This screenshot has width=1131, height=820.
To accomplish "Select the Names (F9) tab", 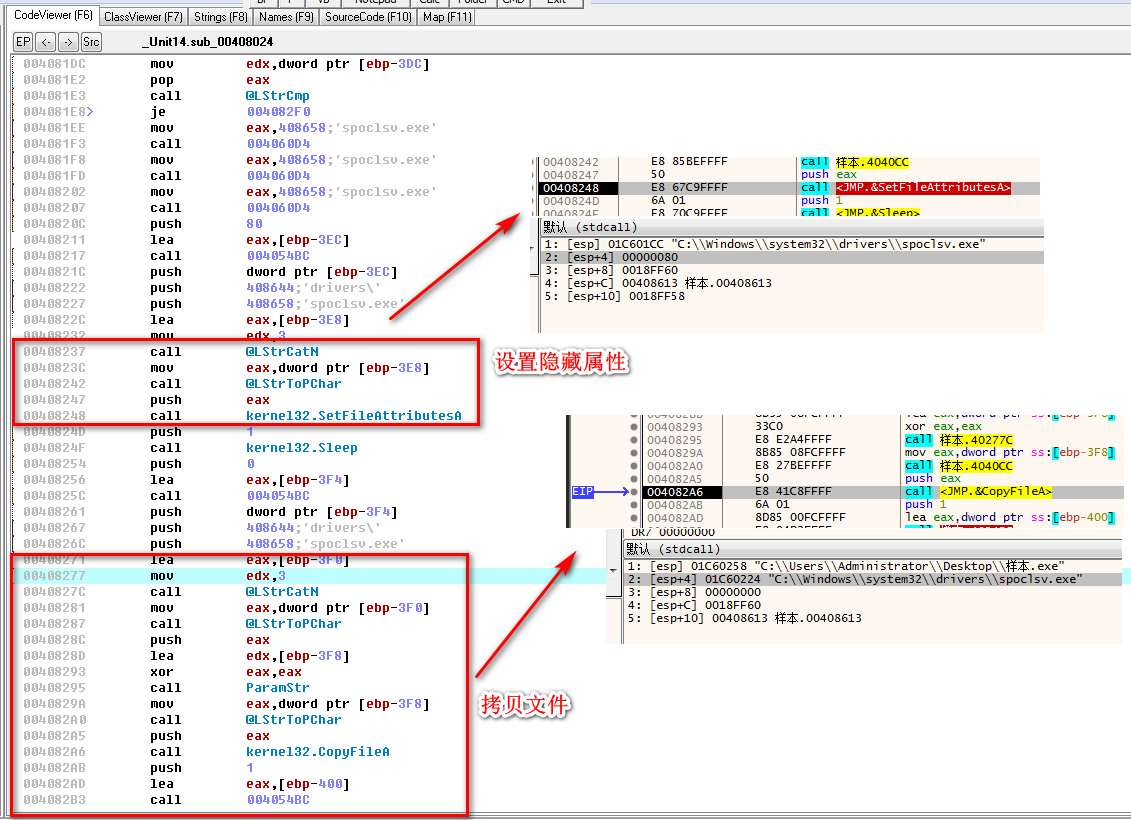I will 286,16.
